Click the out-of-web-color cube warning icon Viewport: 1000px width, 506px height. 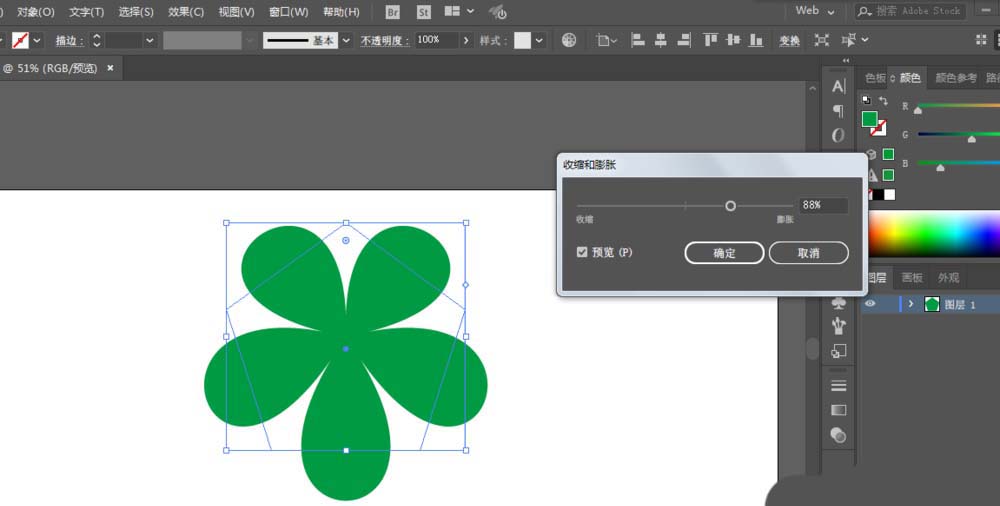click(x=871, y=154)
